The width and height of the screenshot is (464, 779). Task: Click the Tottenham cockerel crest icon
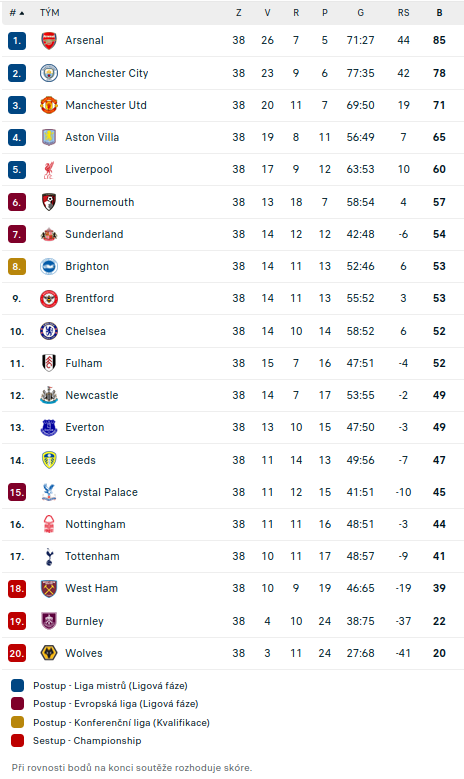point(49,556)
